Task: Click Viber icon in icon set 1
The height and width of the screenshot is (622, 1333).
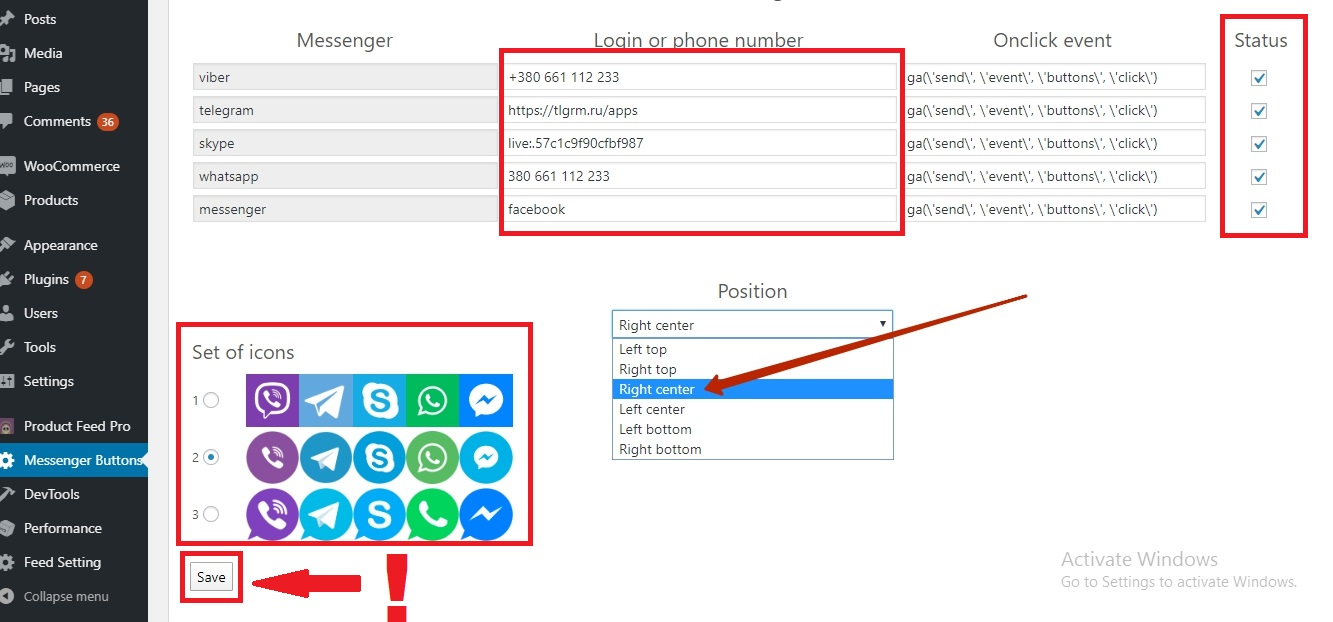Action: [x=272, y=400]
